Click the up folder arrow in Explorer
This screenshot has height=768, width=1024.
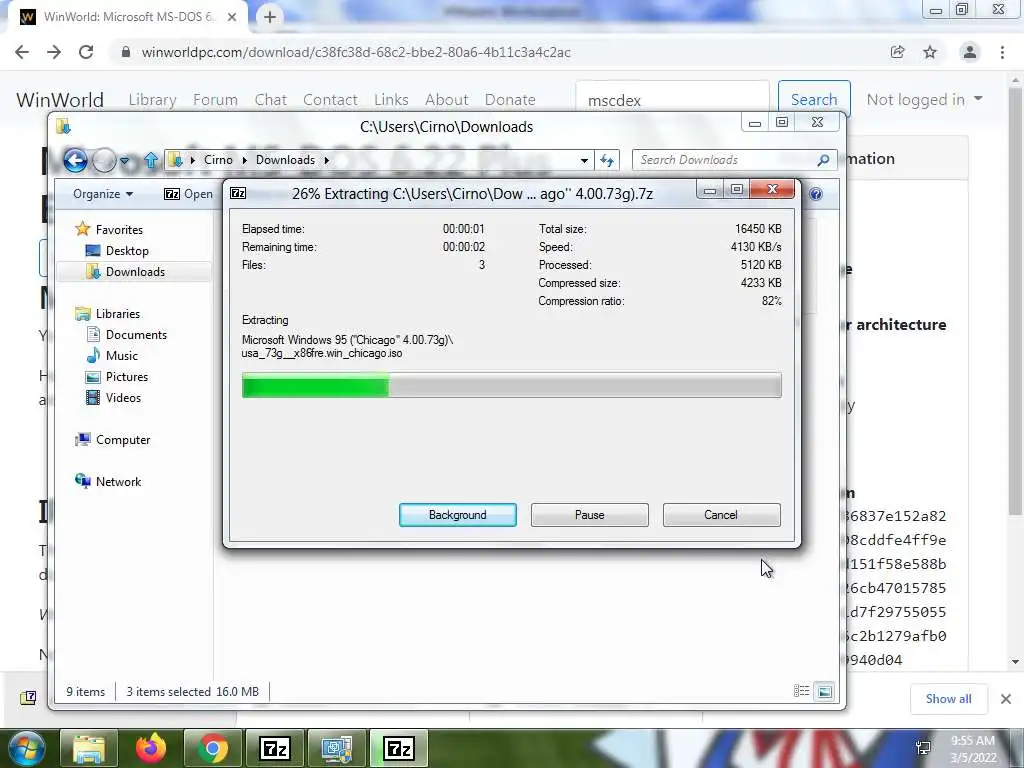151,160
